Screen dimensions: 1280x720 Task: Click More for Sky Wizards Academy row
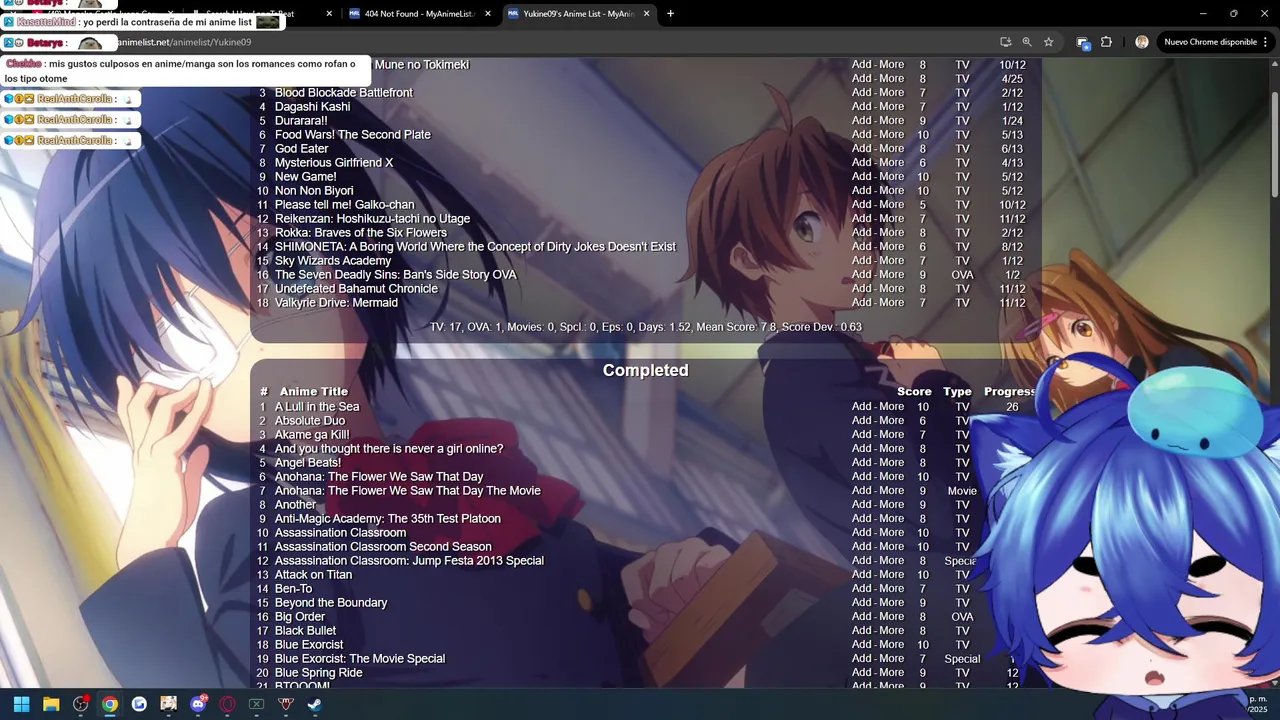click(892, 261)
